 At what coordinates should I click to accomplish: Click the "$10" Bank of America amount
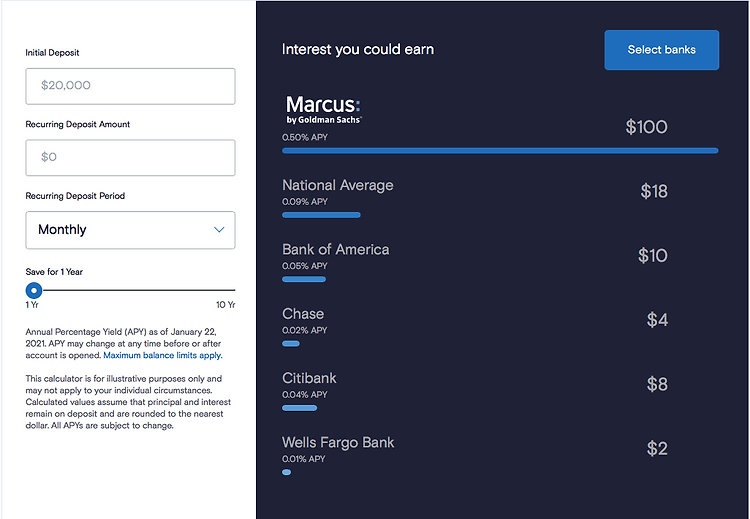tap(652, 255)
